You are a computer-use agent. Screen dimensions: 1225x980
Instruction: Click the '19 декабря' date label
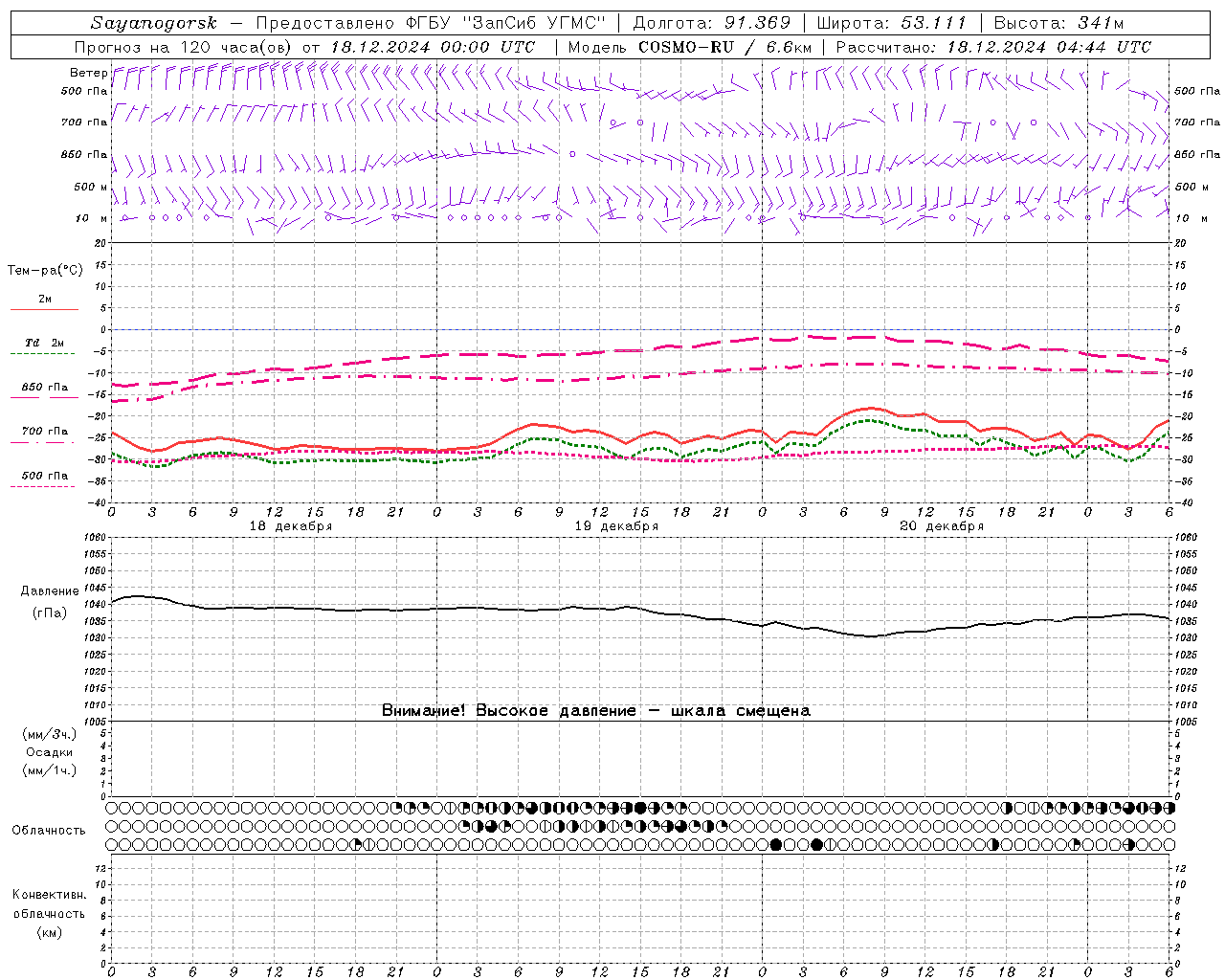point(616,526)
